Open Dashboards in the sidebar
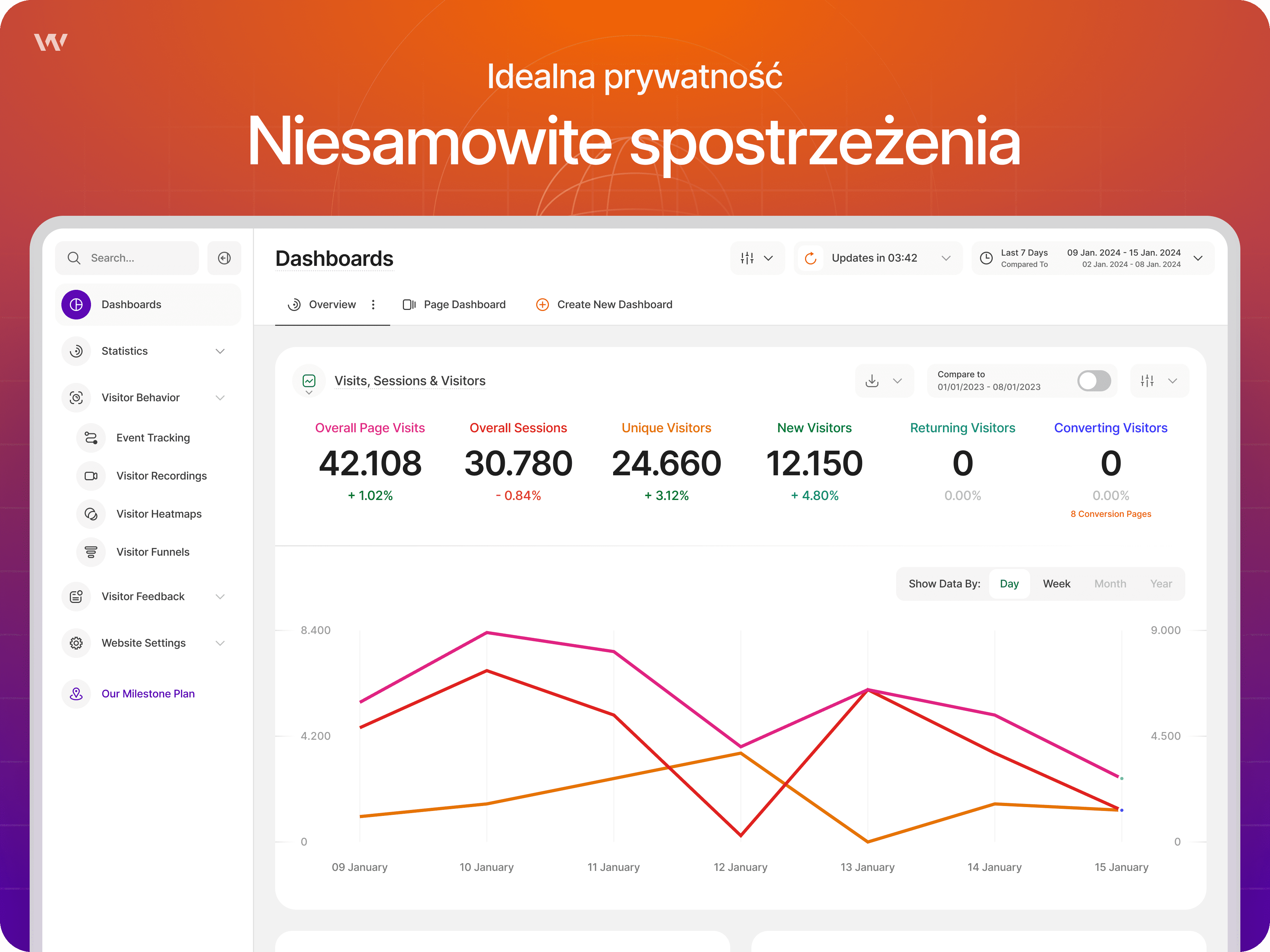Image resolution: width=1270 pixels, height=952 pixels. pyautogui.click(x=148, y=304)
